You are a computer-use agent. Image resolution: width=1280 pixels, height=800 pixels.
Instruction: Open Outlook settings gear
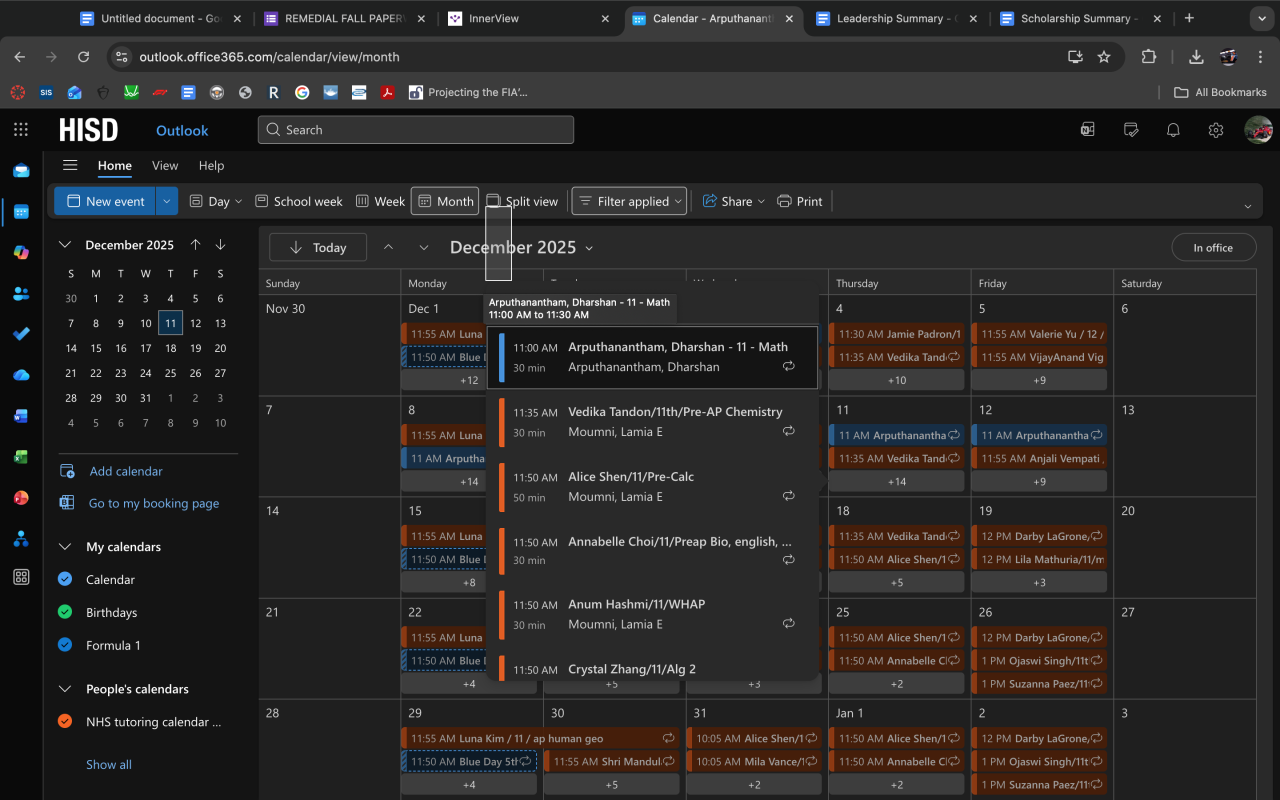point(1216,130)
